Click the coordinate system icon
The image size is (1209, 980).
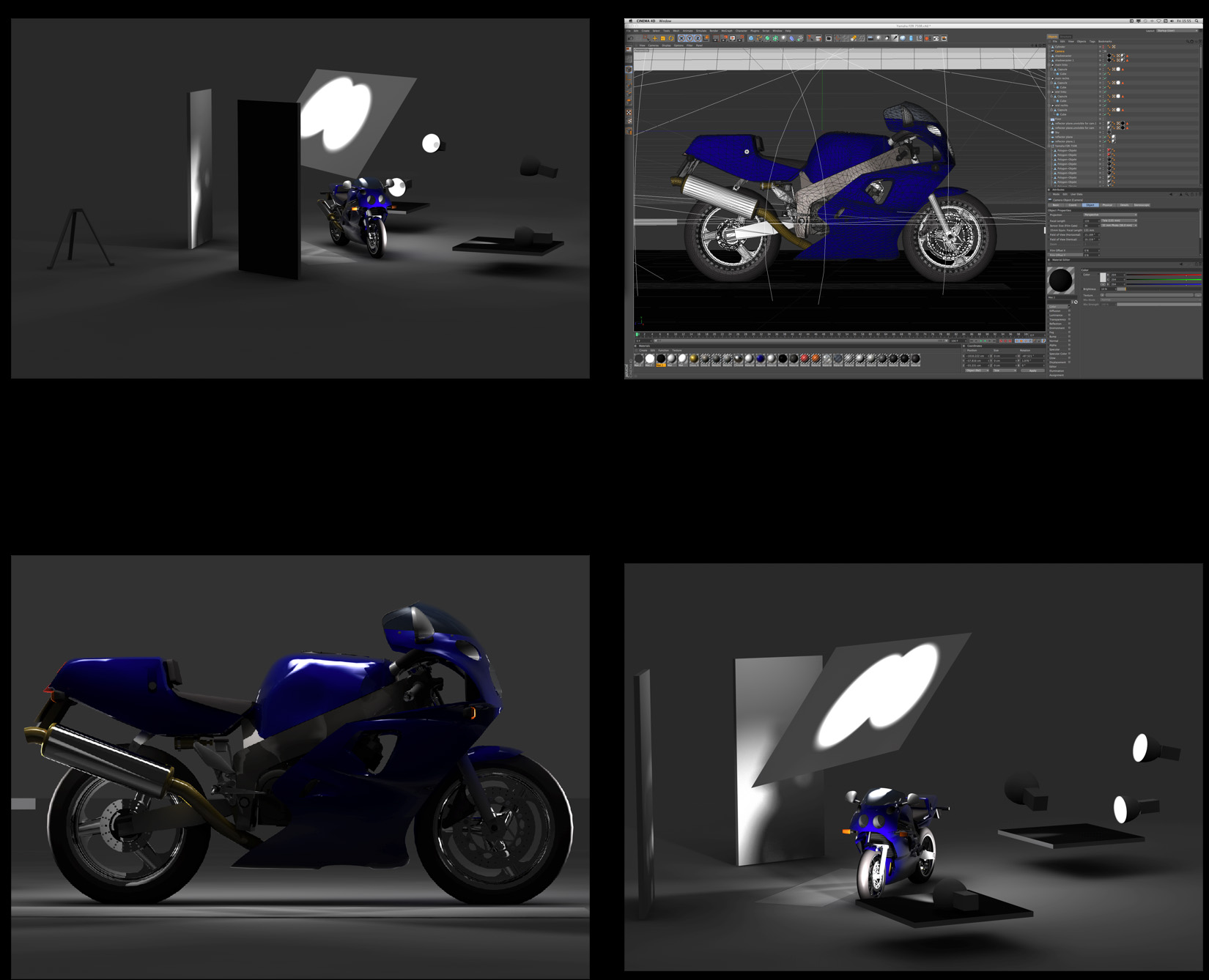coord(706,38)
